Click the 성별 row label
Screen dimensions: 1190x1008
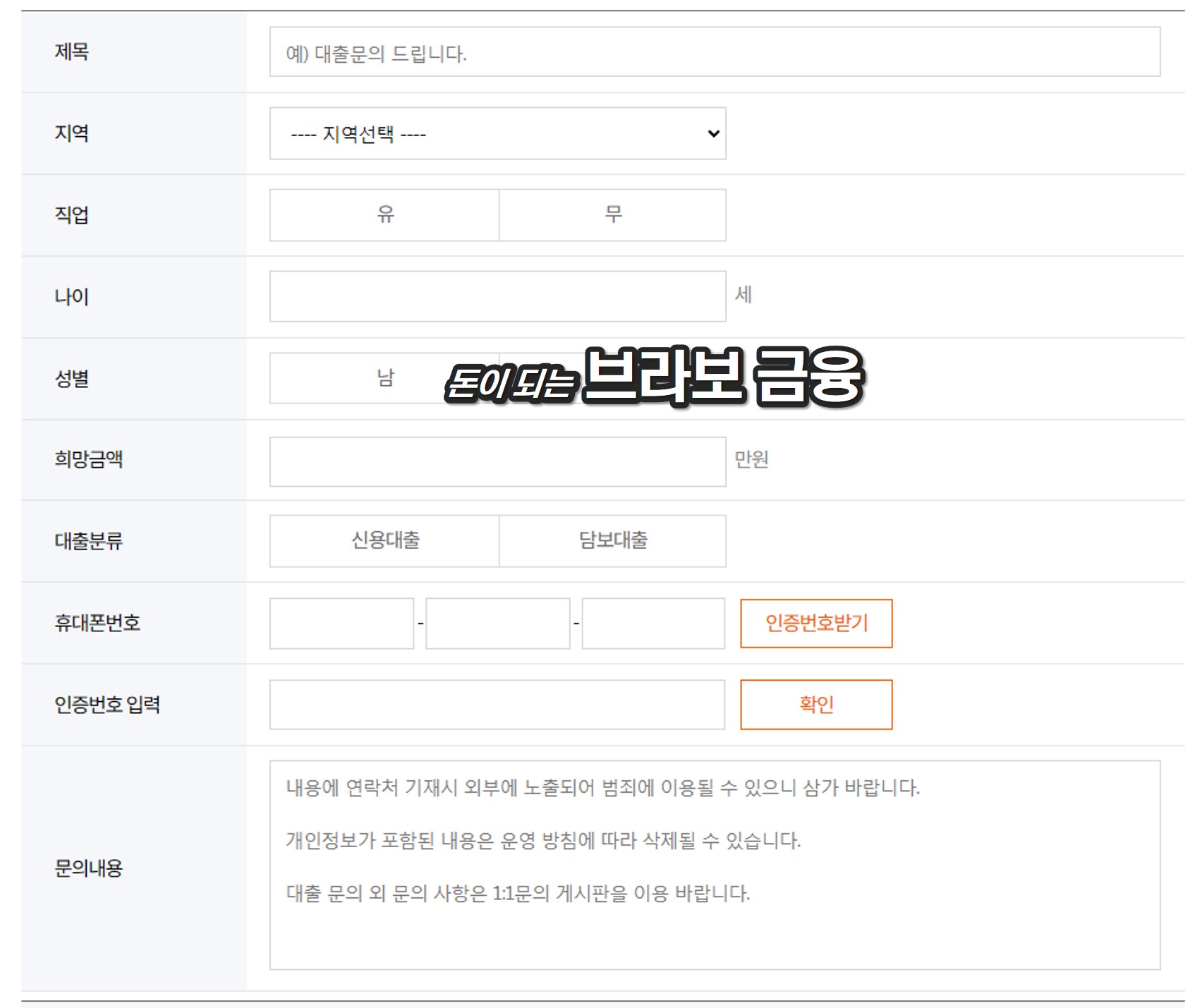[72, 378]
